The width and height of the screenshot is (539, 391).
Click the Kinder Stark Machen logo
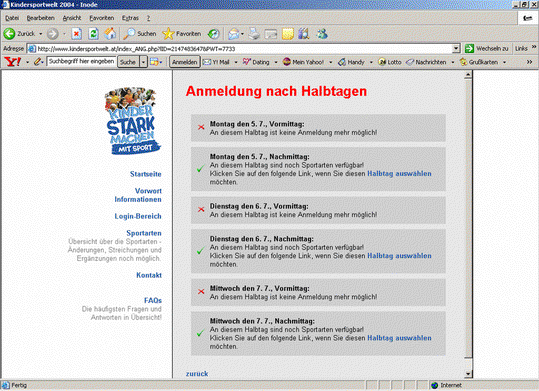pyautogui.click(x=132, y=120)
